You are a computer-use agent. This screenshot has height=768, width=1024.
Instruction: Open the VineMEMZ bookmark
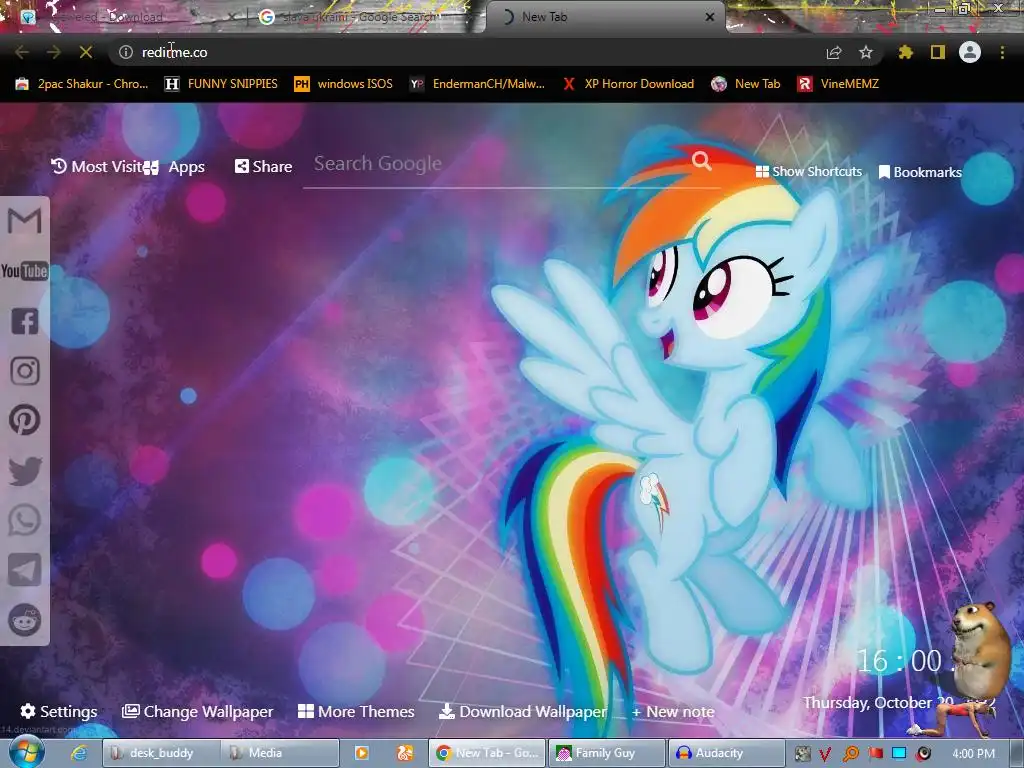coord(838,84)
